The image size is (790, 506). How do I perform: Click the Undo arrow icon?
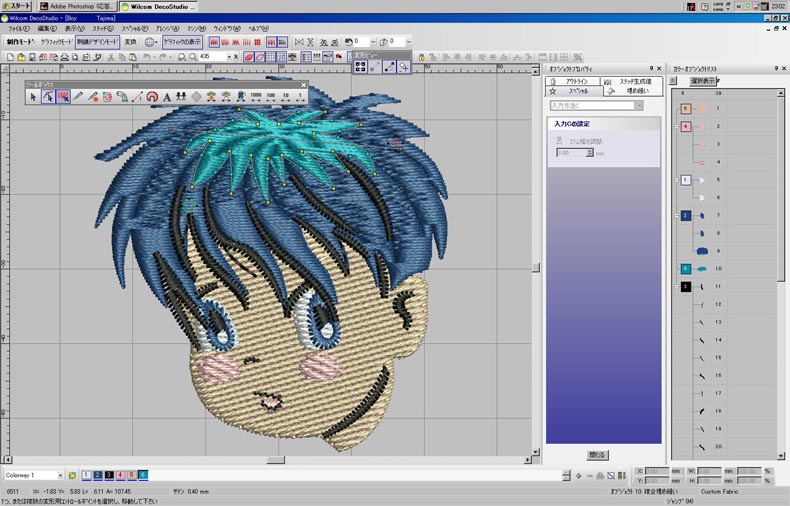pyautogui.click(x=146, y=57)
